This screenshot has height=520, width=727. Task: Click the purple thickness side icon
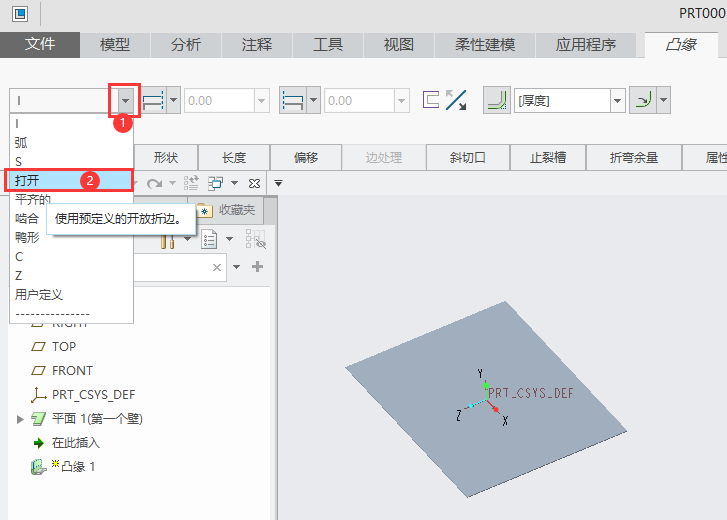coord(431,100)
